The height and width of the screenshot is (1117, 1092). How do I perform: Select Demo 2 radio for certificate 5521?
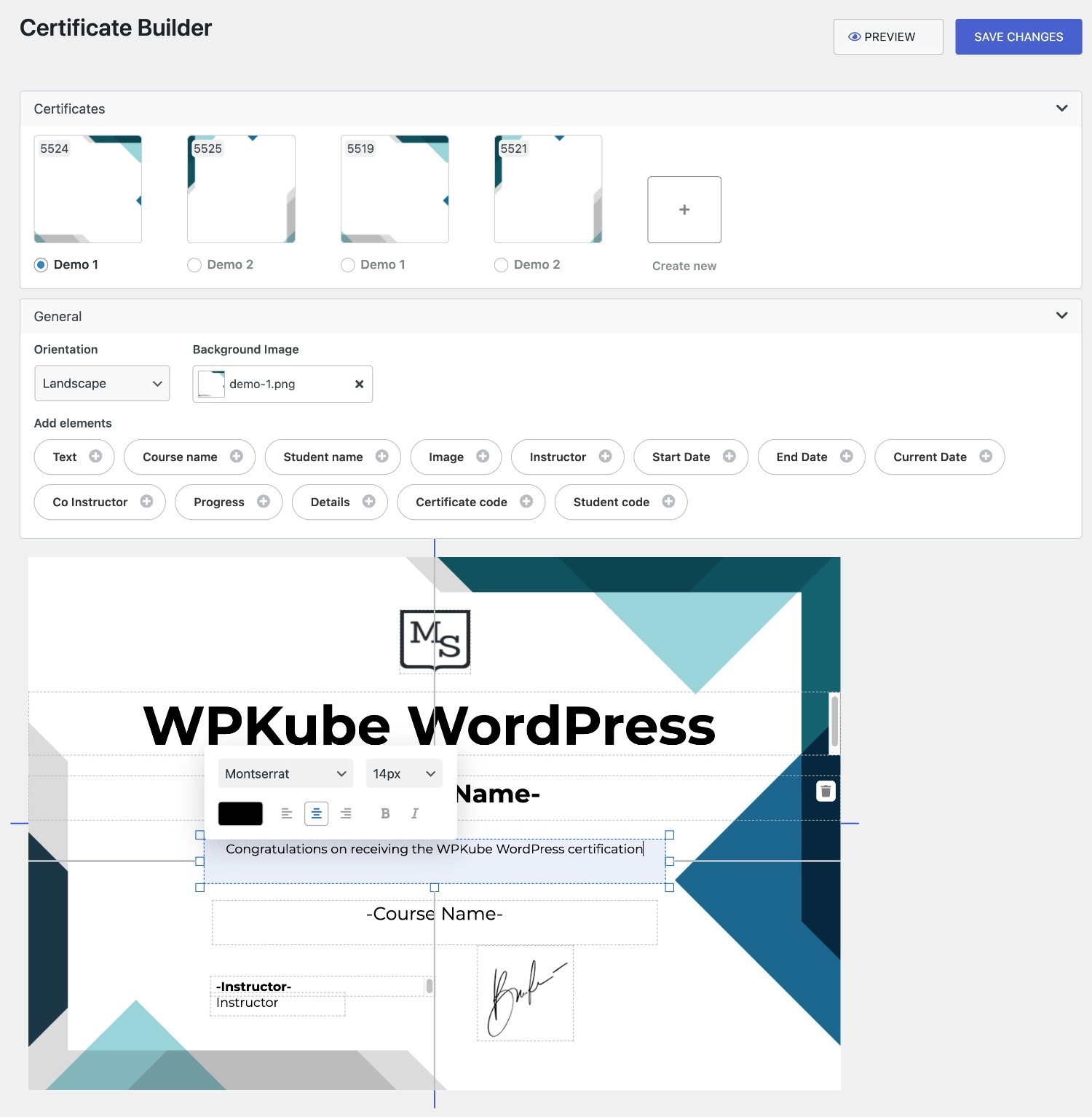point(502,265)
